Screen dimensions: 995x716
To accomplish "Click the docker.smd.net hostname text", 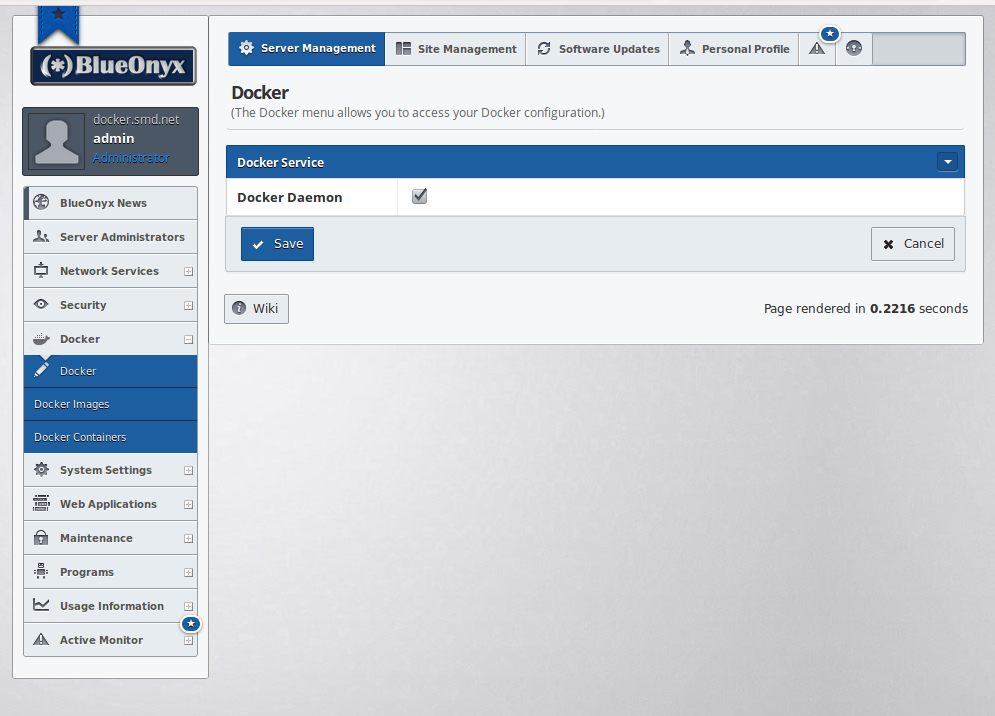I will tap(136, 120).
